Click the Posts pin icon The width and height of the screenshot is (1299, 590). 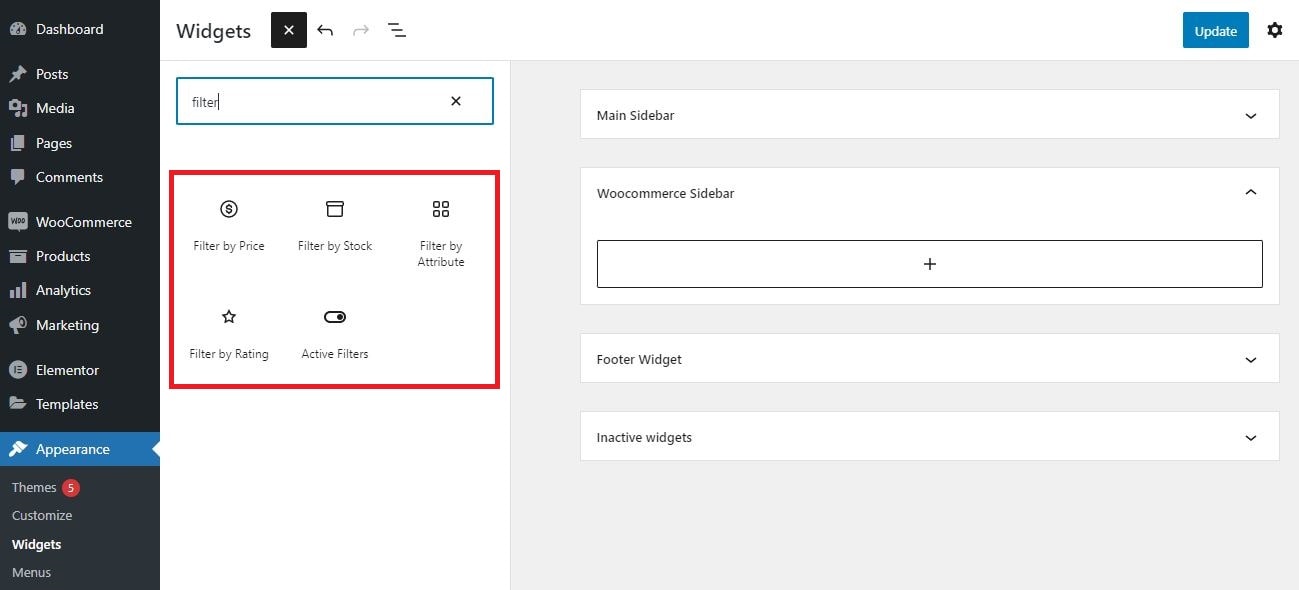pos(18,74)
